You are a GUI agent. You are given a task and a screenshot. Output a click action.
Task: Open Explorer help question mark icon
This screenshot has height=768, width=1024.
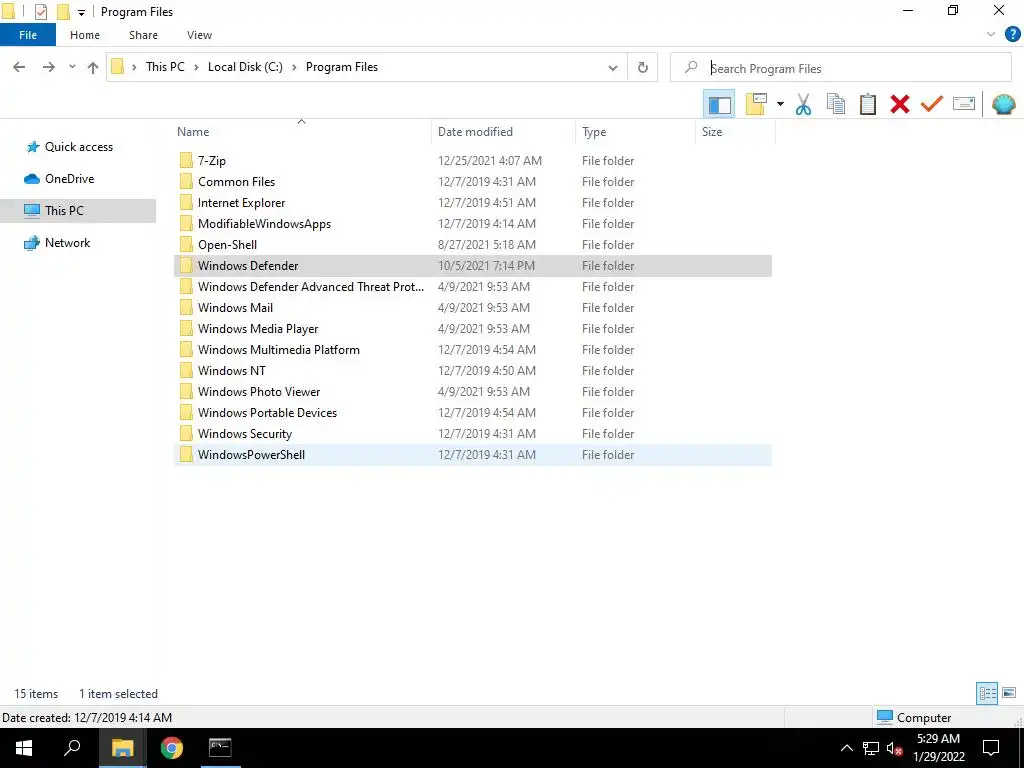(1012, 35)
